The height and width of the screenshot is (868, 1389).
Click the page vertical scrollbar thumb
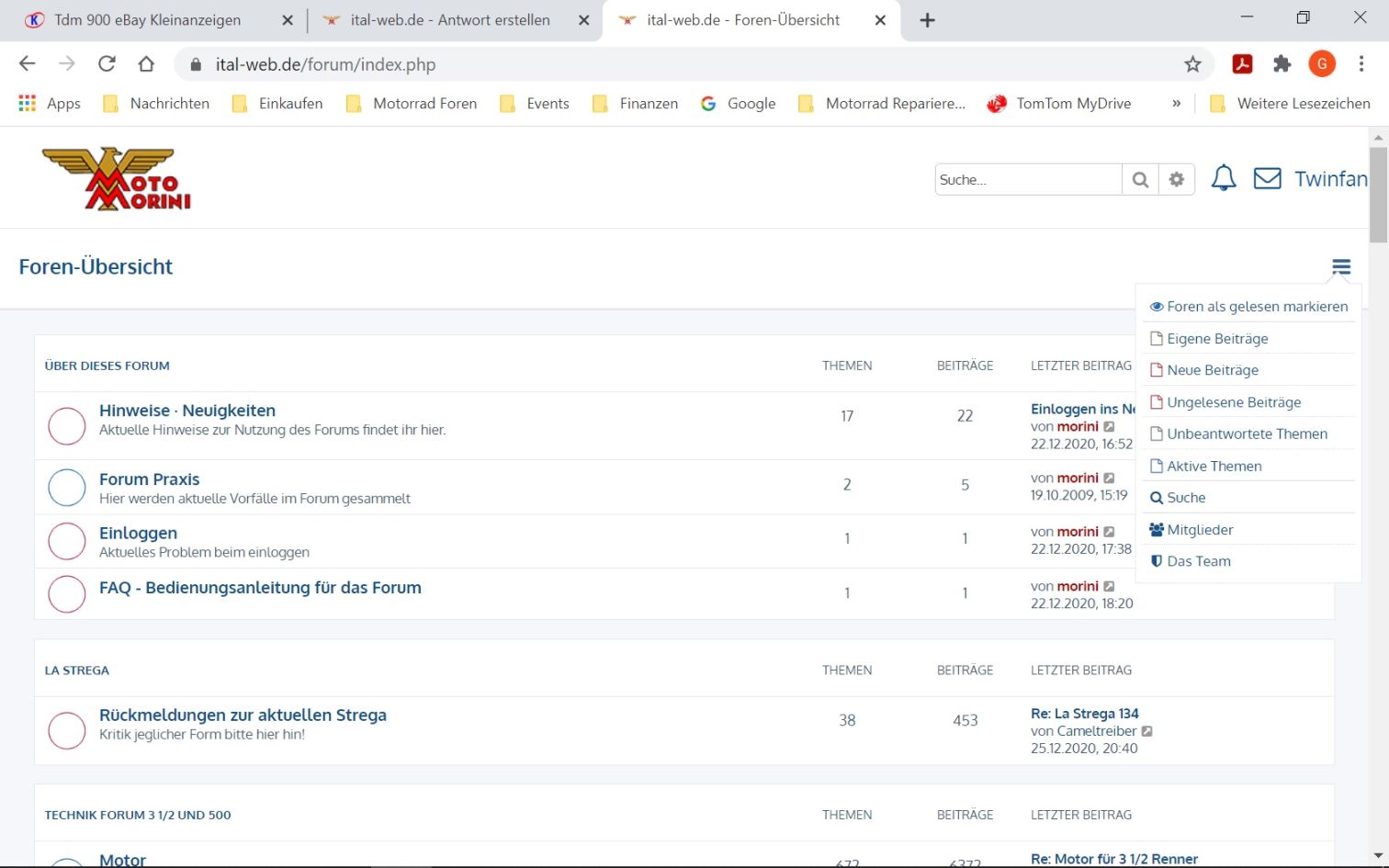(x=1378, y=193)
